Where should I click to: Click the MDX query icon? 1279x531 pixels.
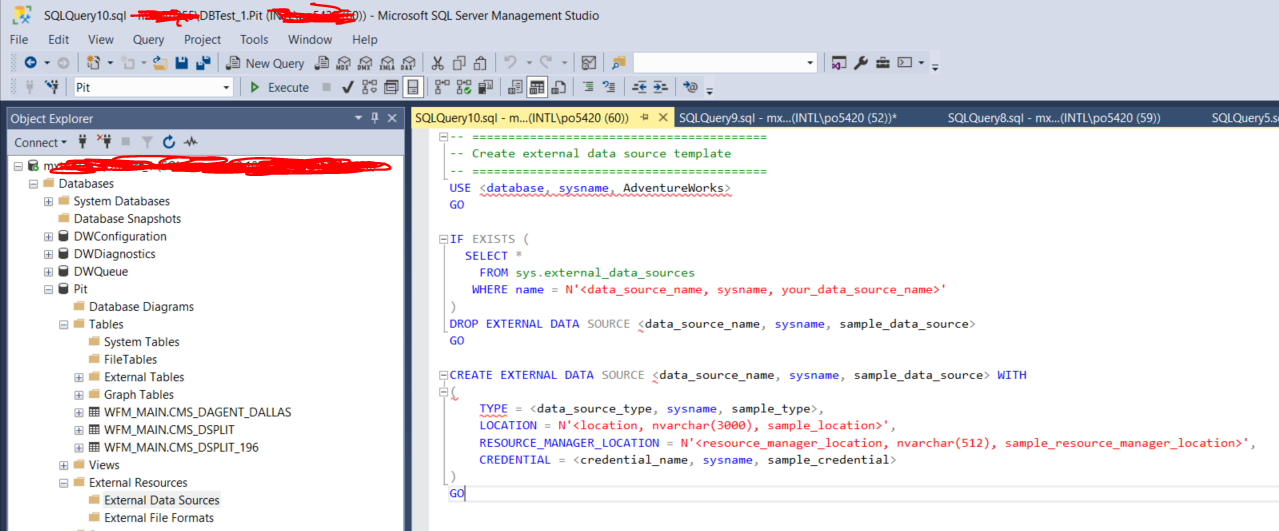pyautogui.click(x=343, y=63)
